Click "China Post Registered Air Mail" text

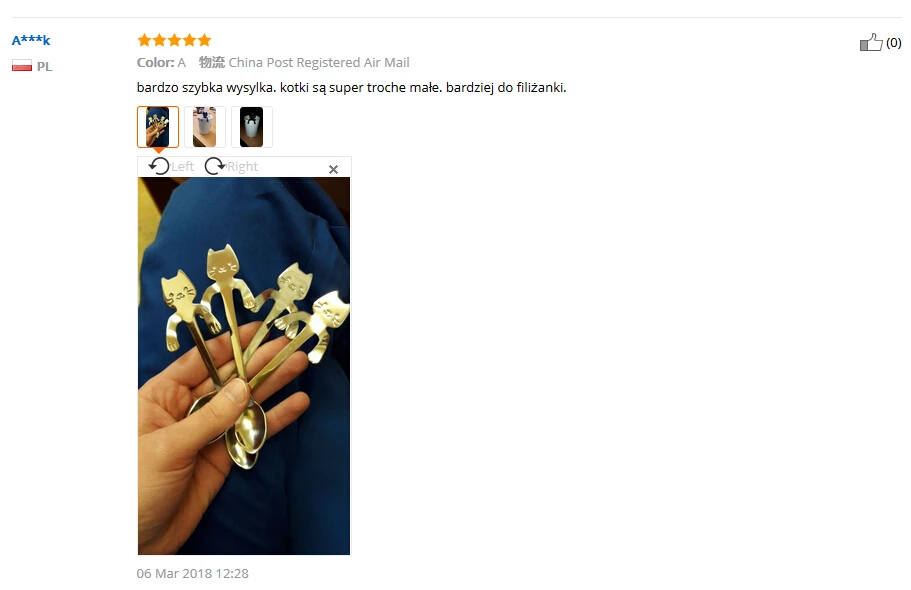tap(319, 62)
